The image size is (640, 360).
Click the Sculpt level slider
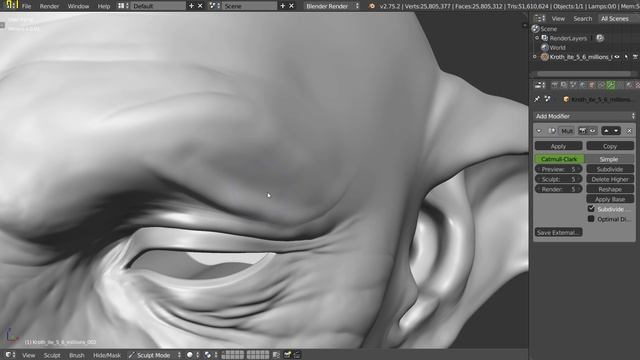558,179
